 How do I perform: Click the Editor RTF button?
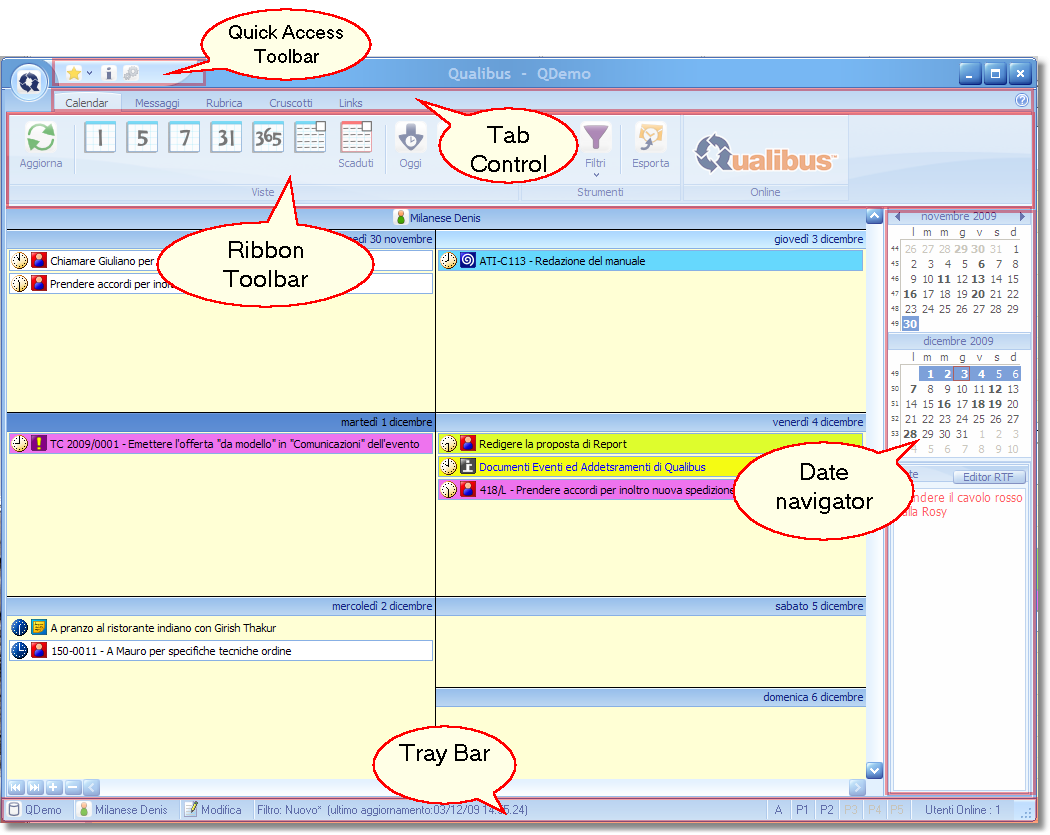point(989,477)
